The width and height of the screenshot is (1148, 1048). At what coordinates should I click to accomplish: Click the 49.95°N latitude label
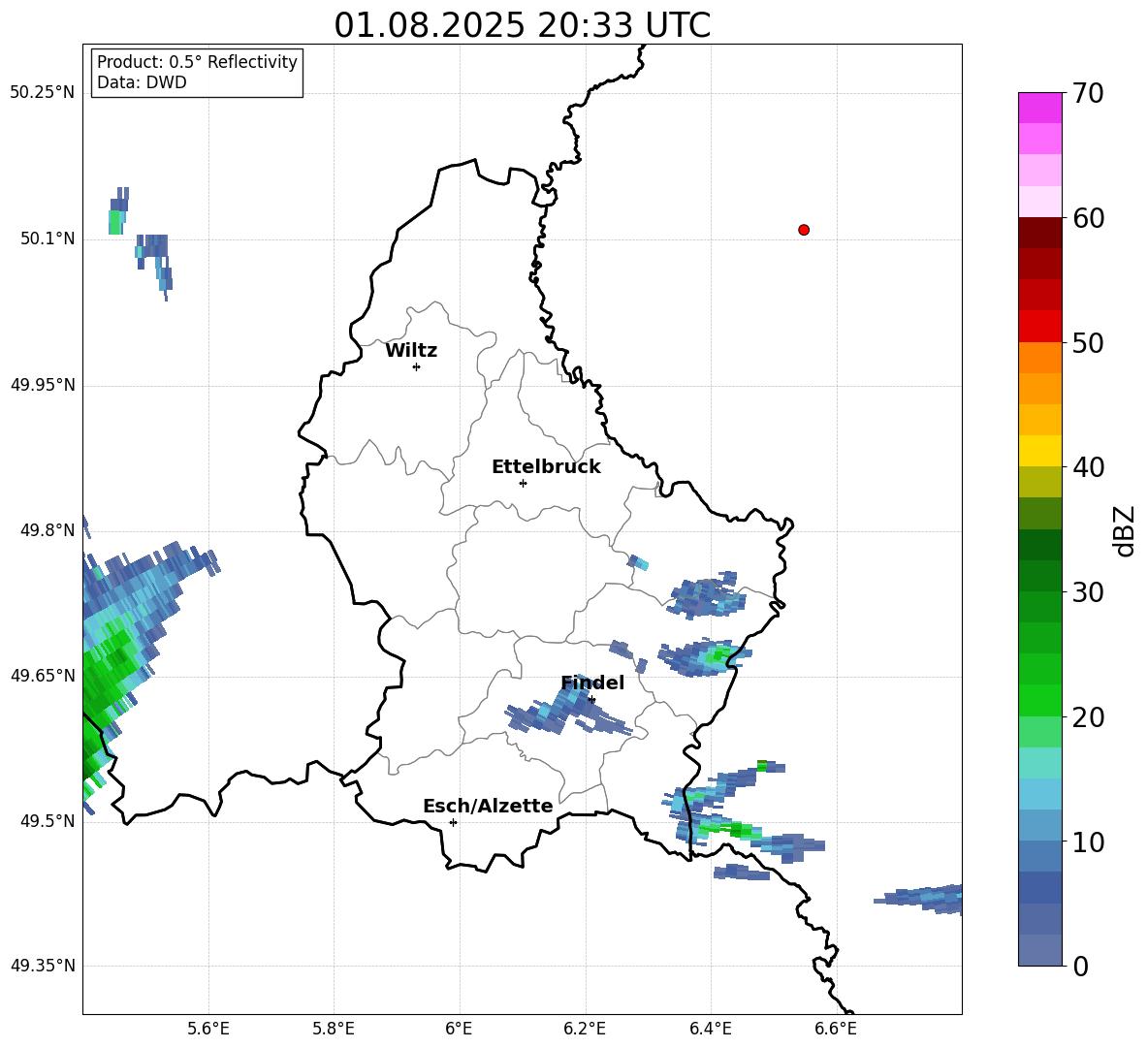(x=43, y=385)
